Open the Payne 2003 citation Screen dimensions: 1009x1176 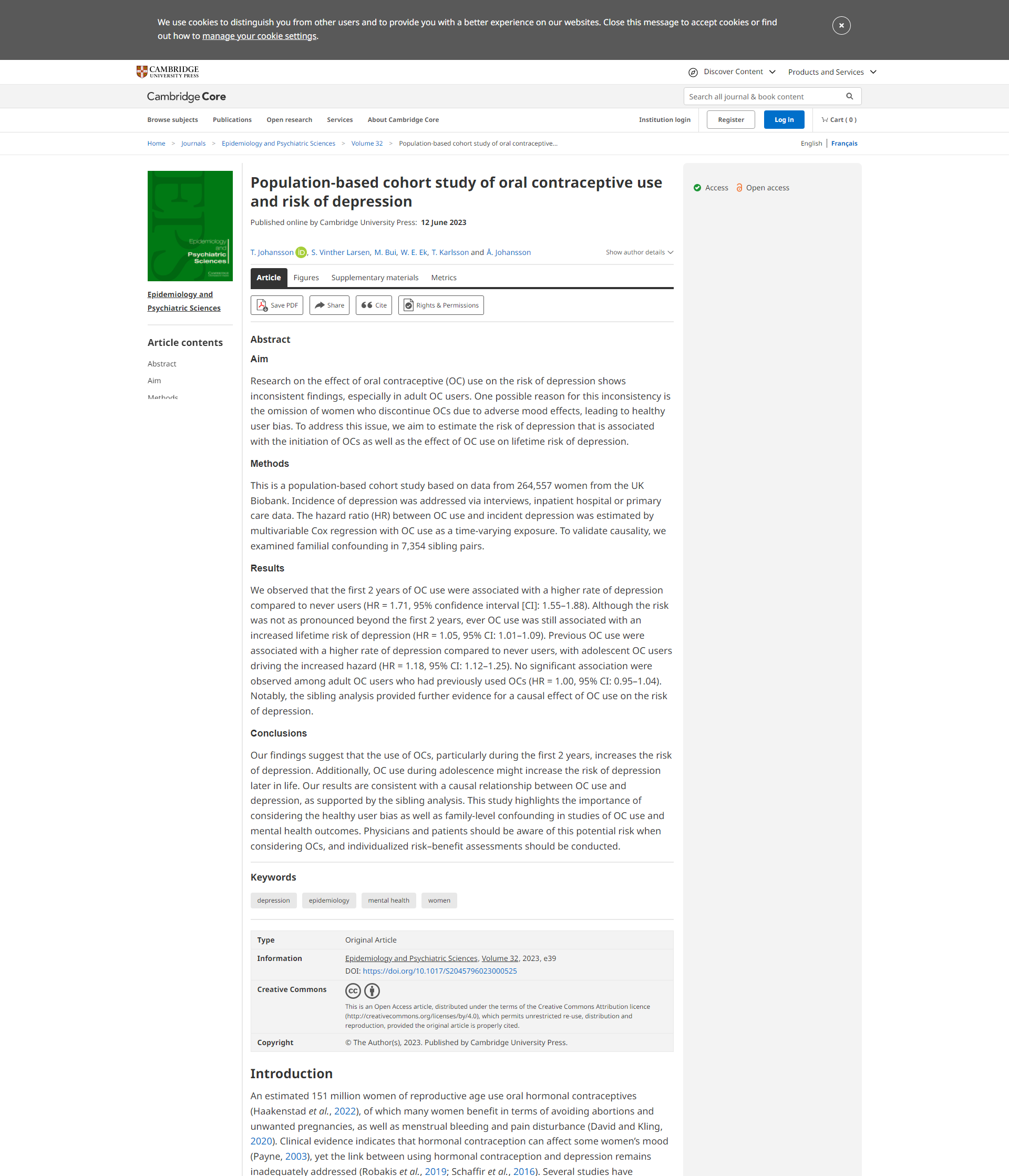tap(296, 1157)
